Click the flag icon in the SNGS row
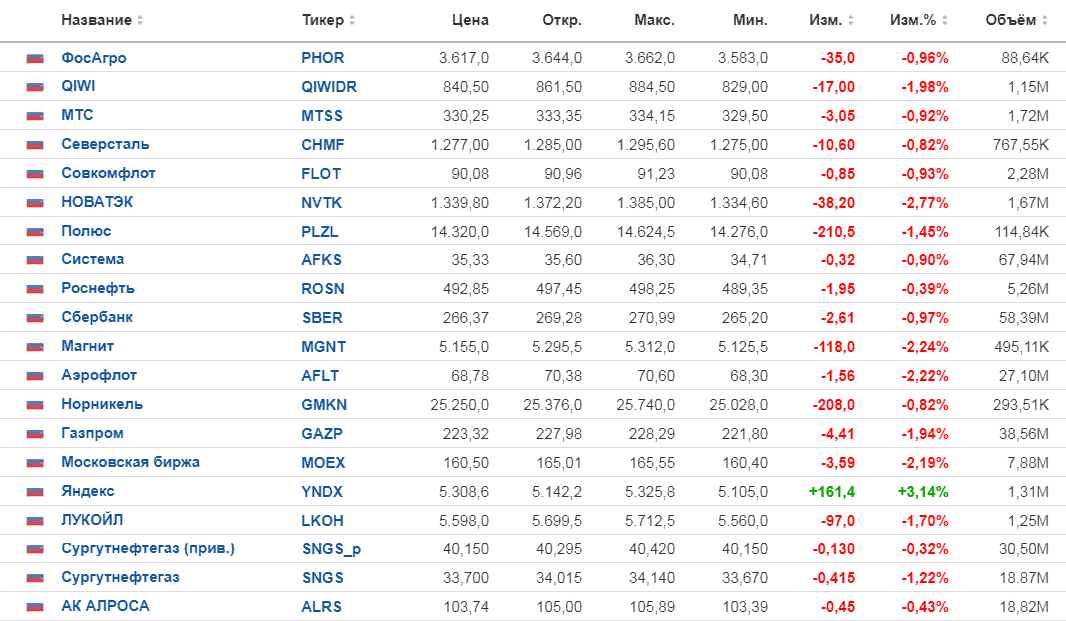 [35, 577]
